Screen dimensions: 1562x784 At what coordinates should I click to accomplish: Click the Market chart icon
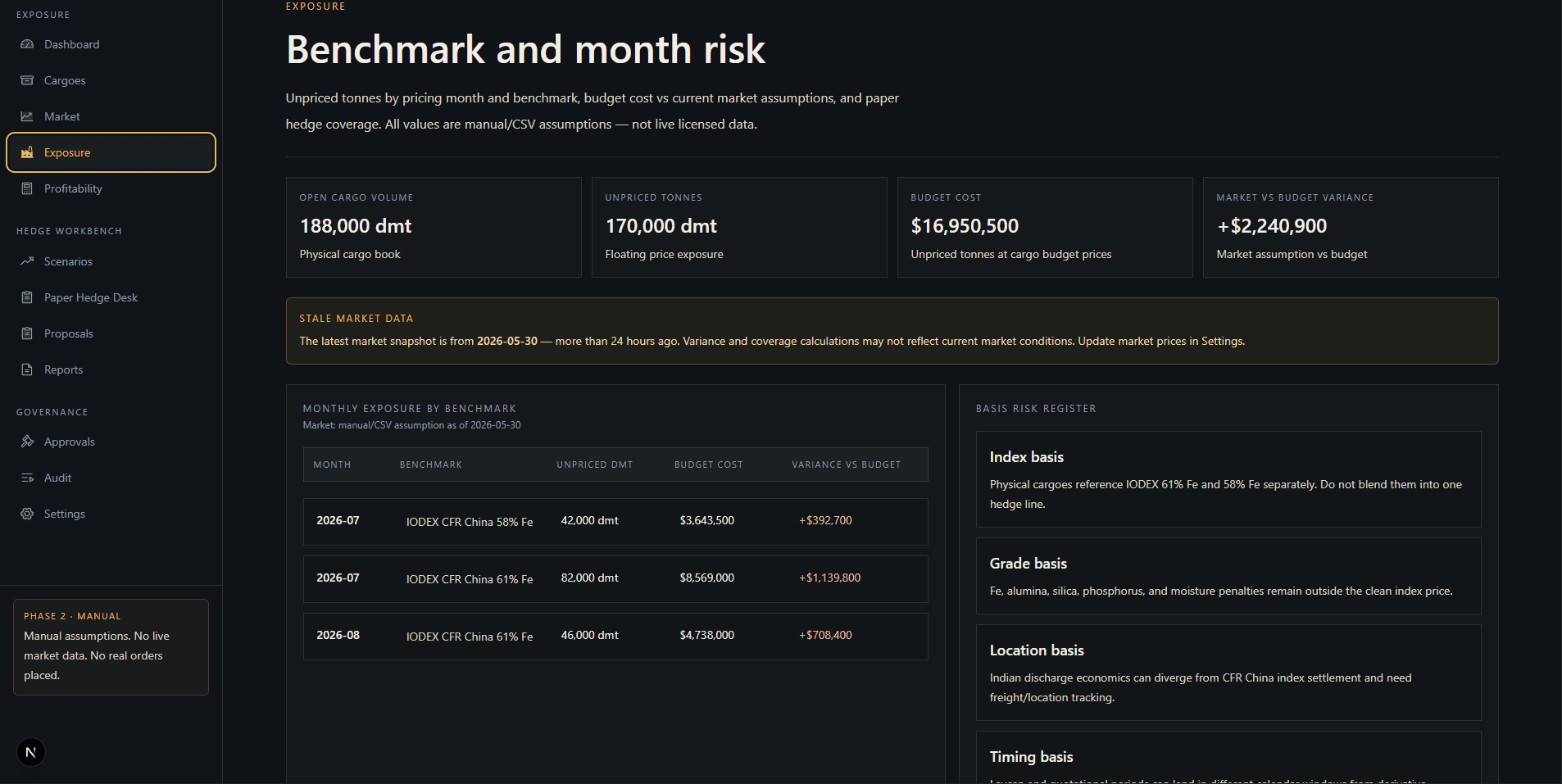pos(27,116)
